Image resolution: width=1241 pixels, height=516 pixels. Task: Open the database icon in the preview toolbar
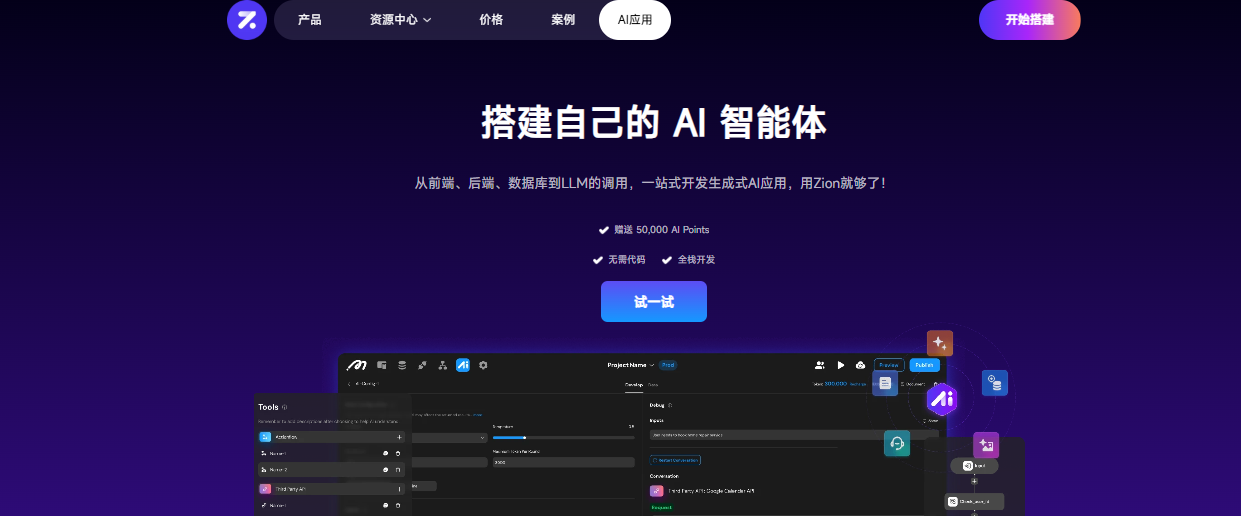click(402, 365)
